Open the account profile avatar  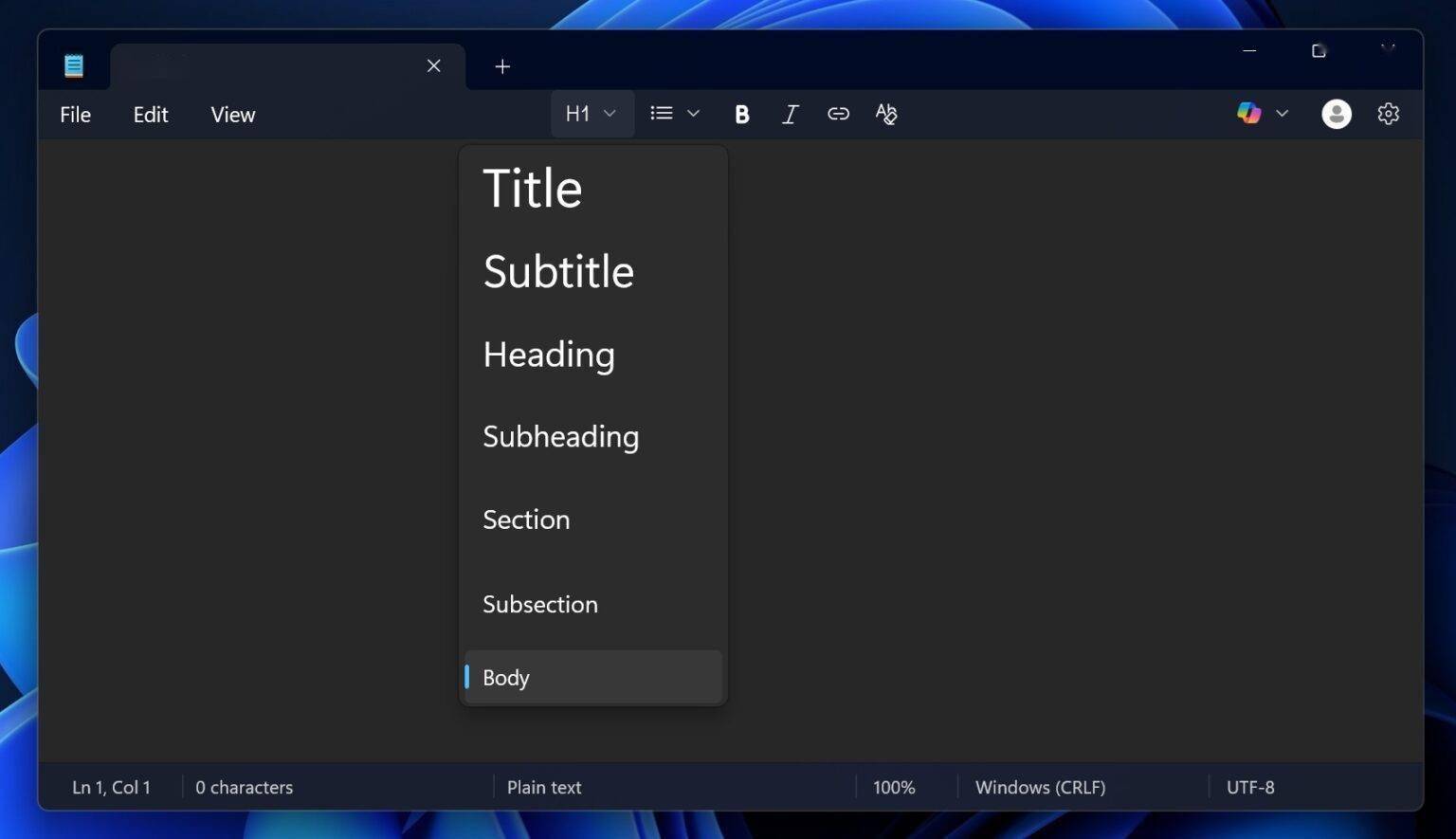[x=1337, y=114]
